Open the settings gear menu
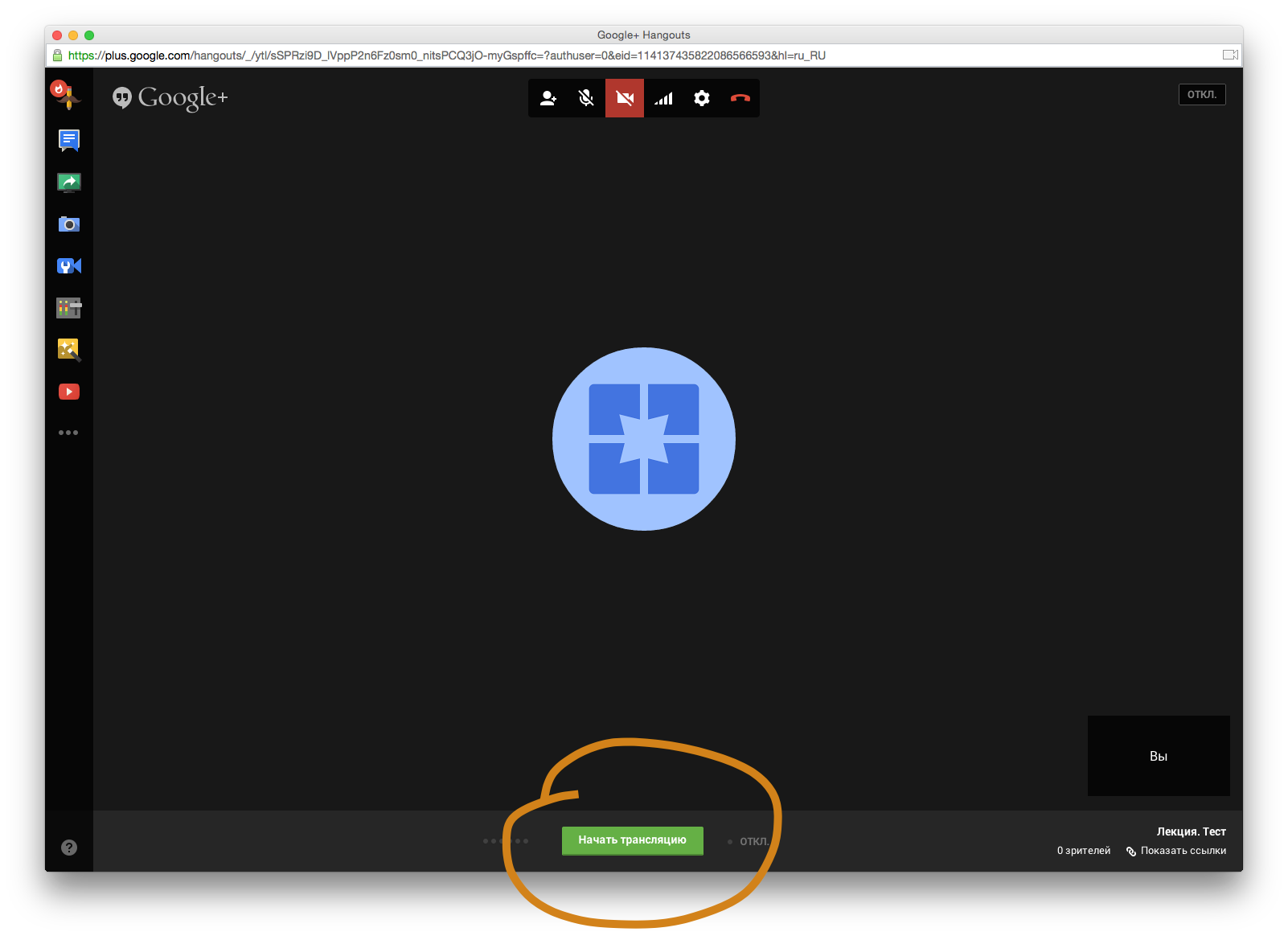Screen dimensions: 1288x936 point(702,98)
